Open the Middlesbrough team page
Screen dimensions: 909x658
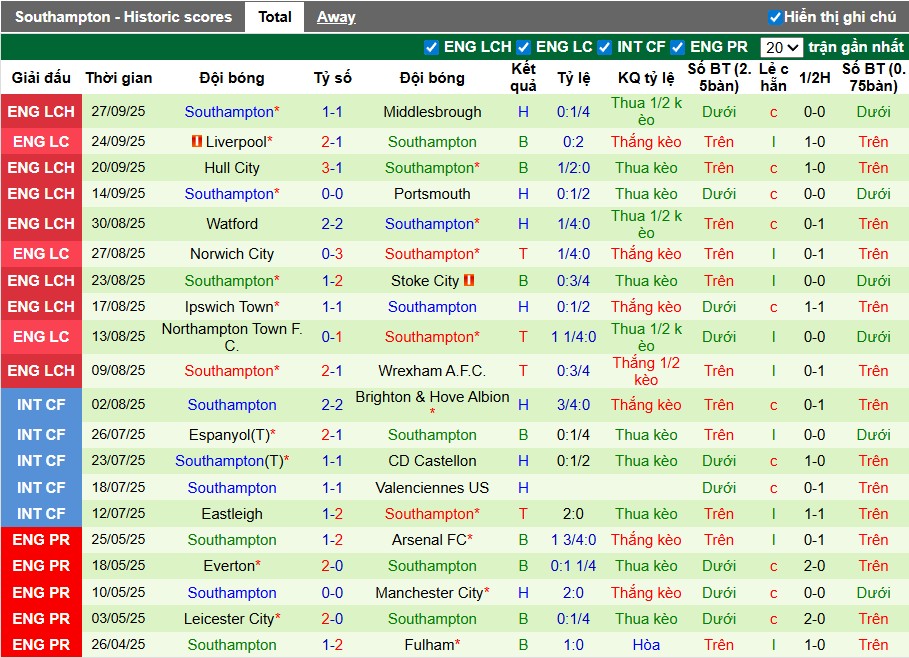432,112
